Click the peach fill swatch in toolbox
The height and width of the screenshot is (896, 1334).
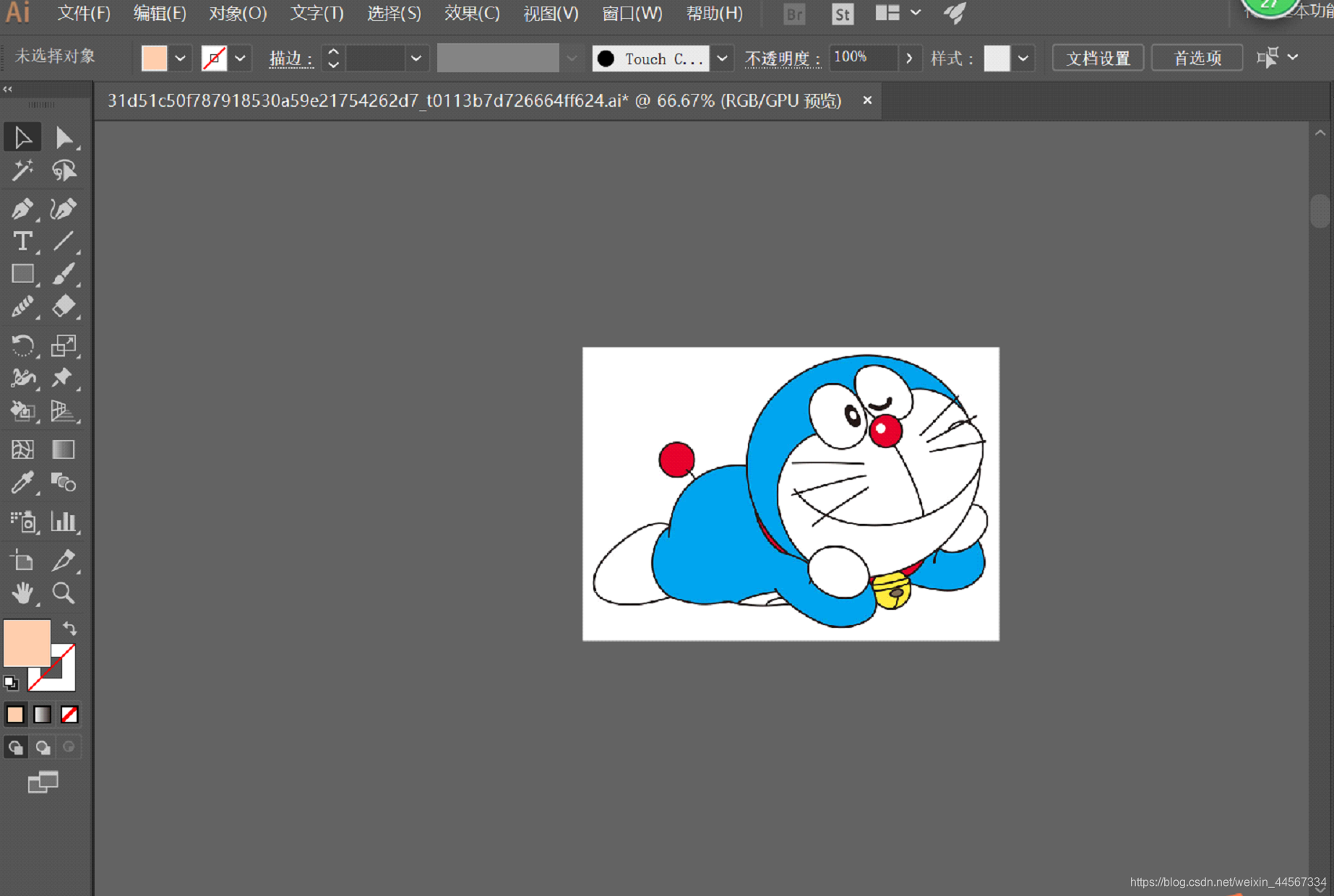tap(27, 642)
